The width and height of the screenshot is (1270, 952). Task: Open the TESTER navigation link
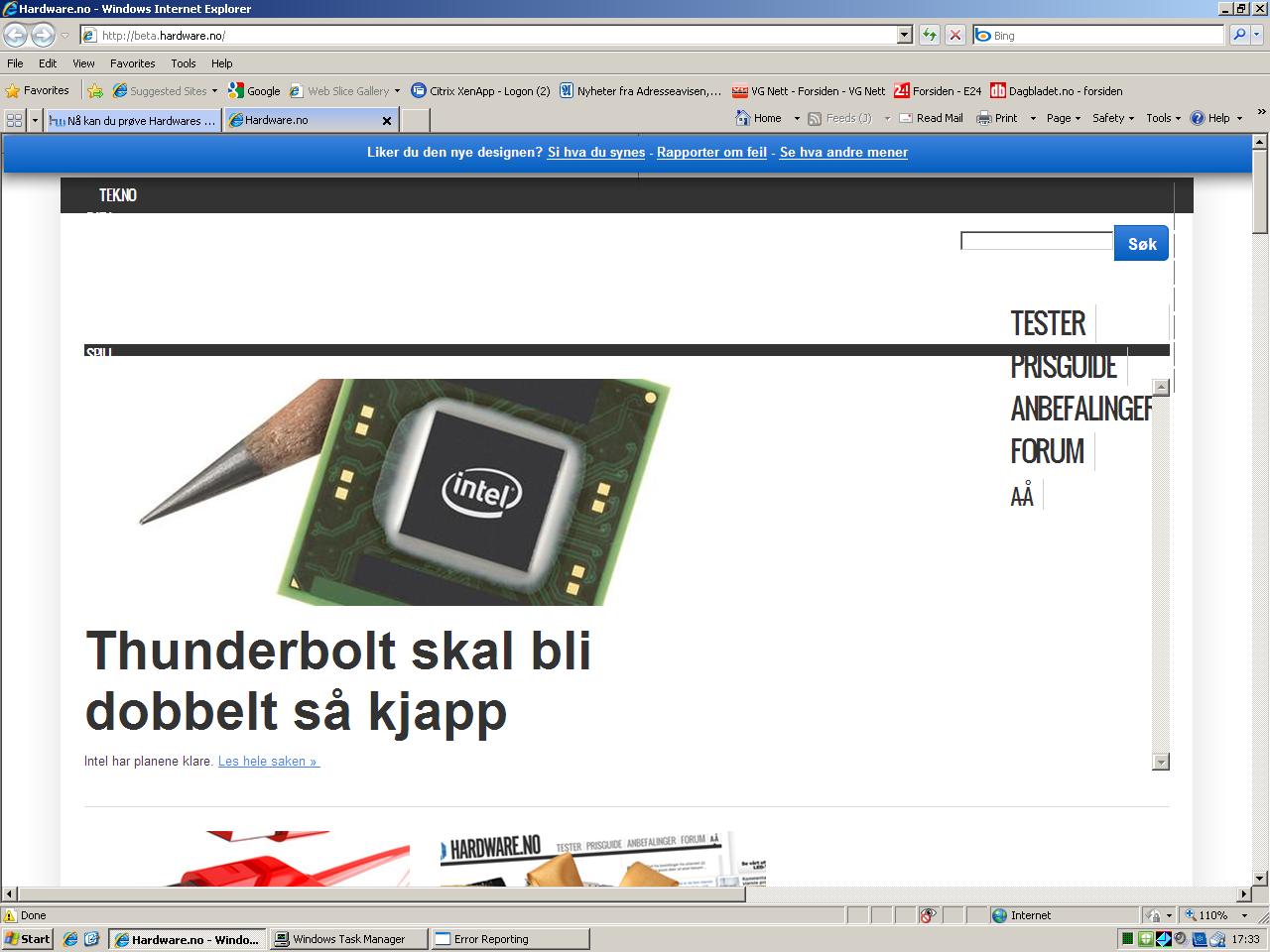click(1048, 324)
